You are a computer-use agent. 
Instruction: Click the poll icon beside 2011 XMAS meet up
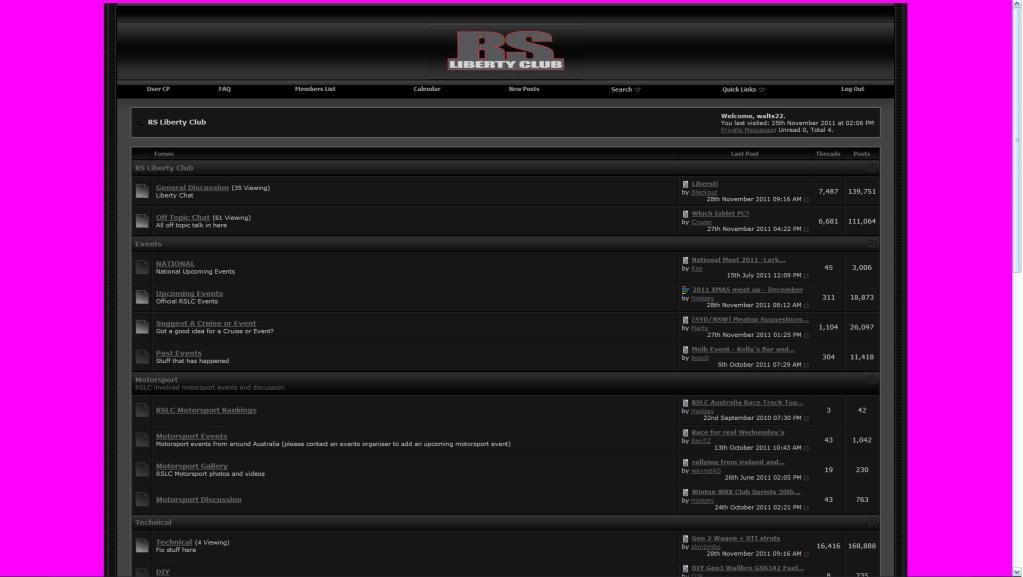point(686,290)
